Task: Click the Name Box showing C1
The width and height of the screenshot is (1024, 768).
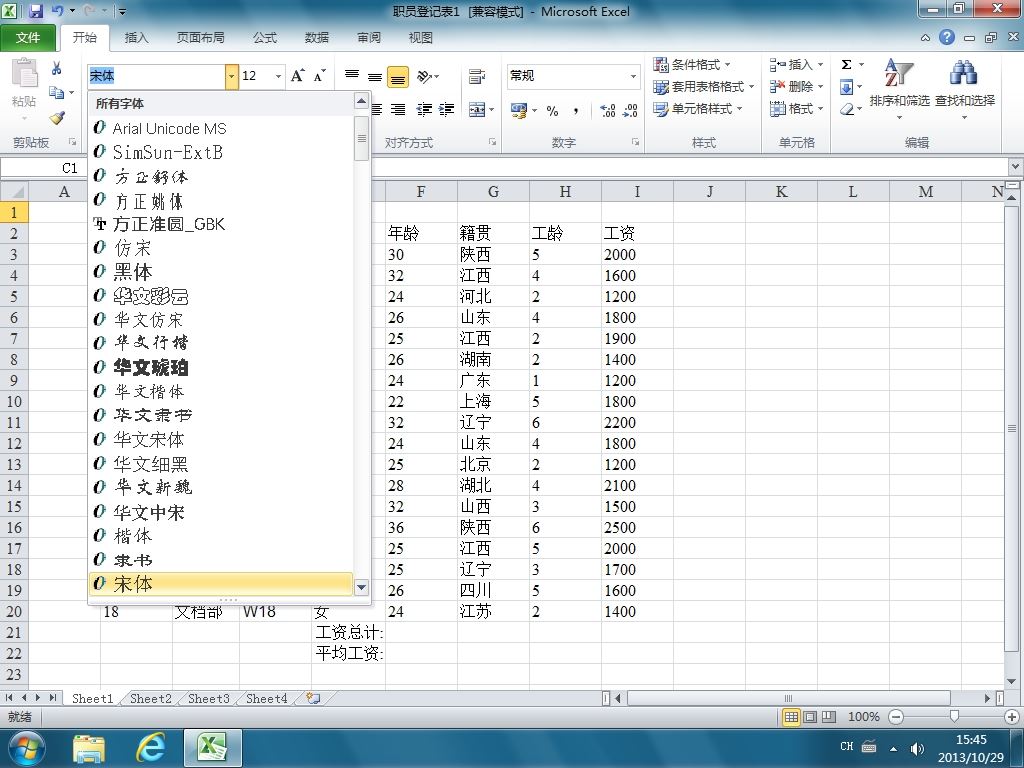Action: [x=43, y=168]
